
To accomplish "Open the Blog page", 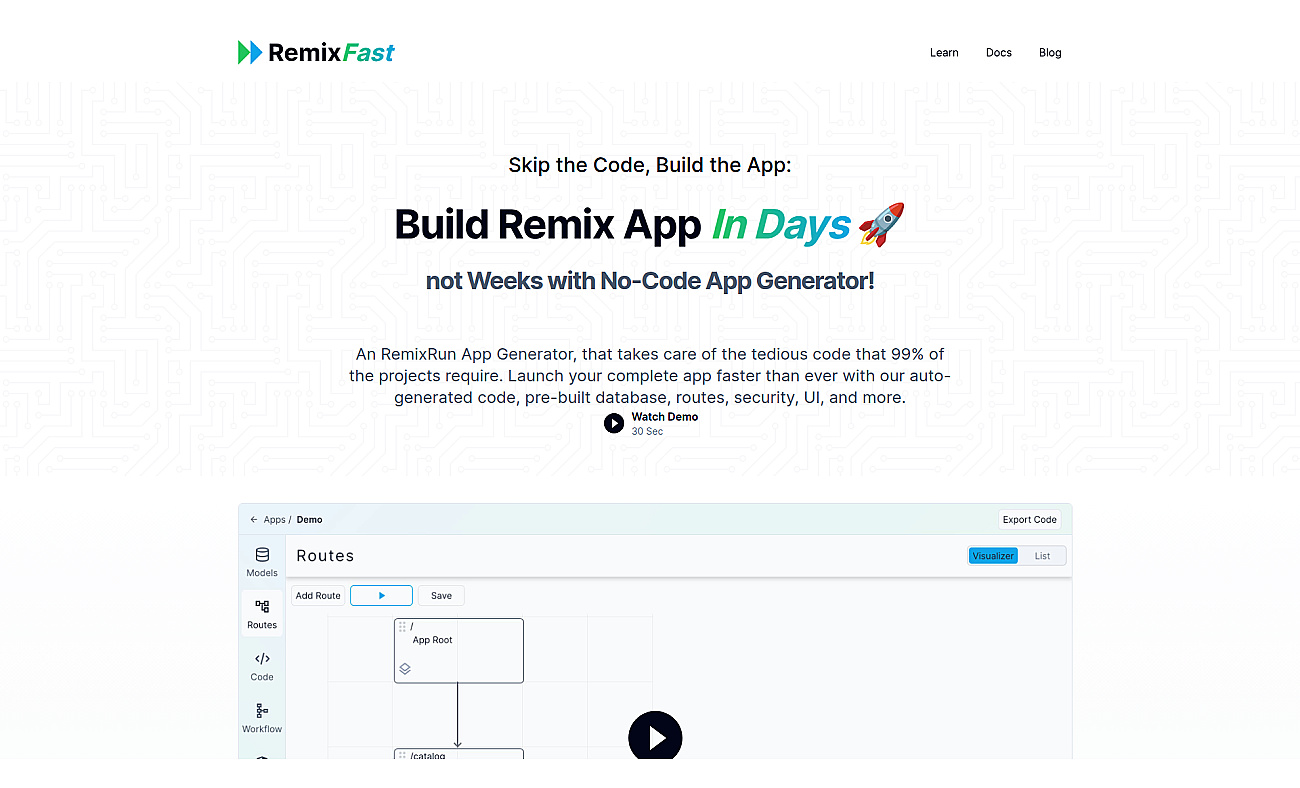I will 1050,53.
